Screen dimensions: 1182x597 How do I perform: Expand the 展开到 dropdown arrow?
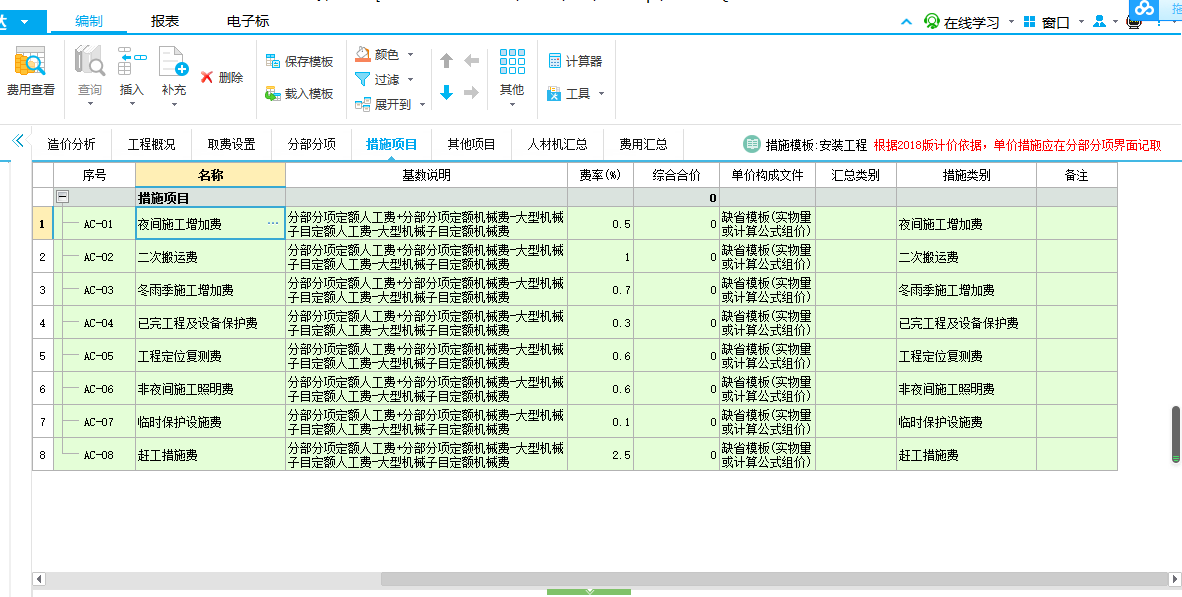(422, 104)
